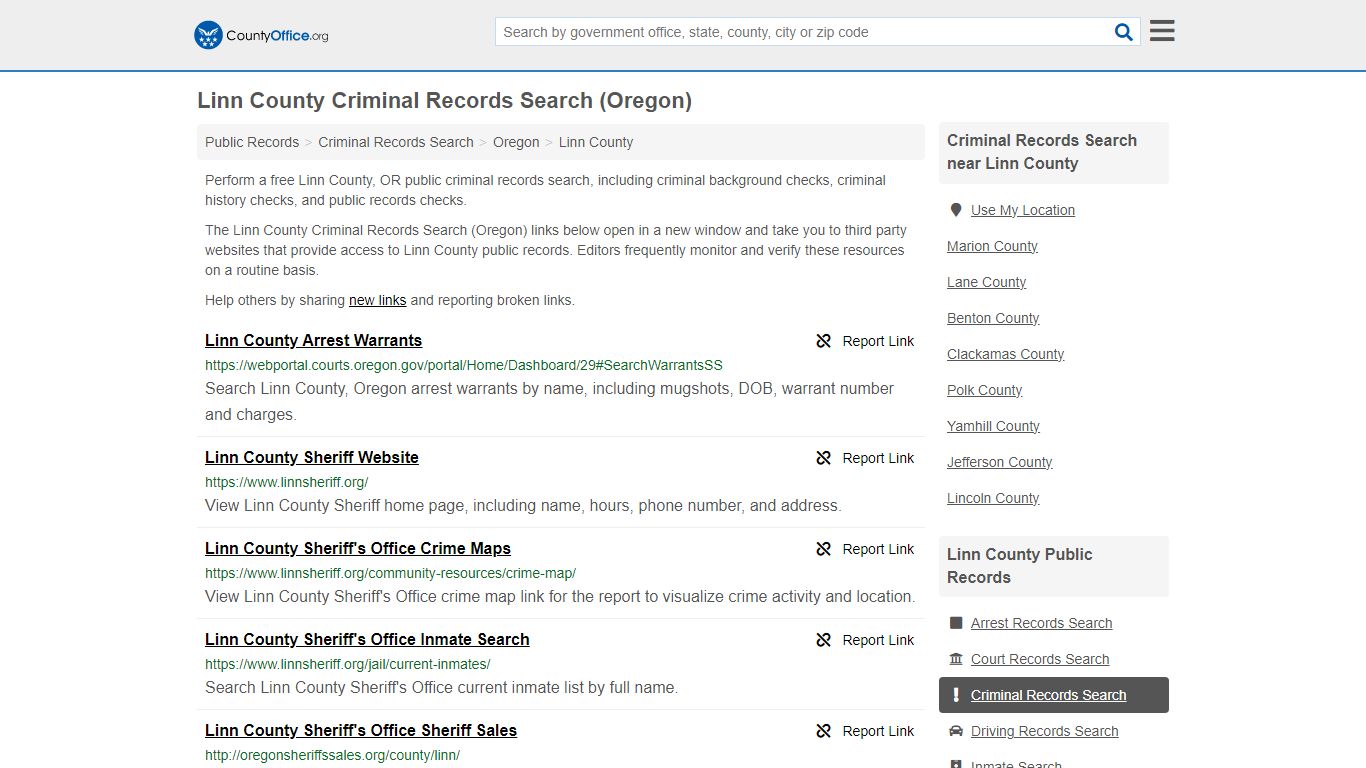Open the current-inmates URL link
Image resolution: width=1366 pixels, height=768 pixels.
point(348,664)
